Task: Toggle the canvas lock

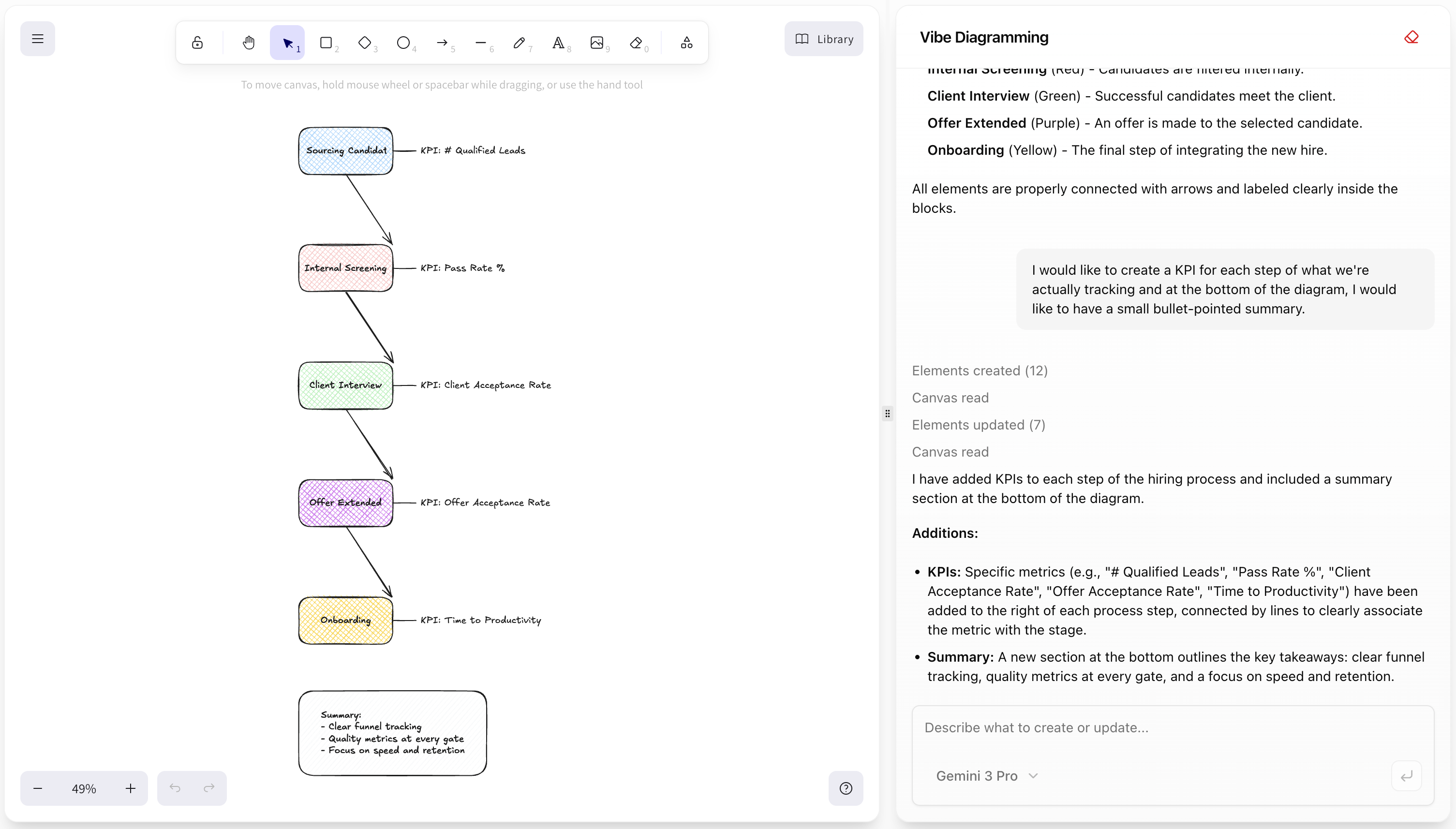Action: pos(197,43)
